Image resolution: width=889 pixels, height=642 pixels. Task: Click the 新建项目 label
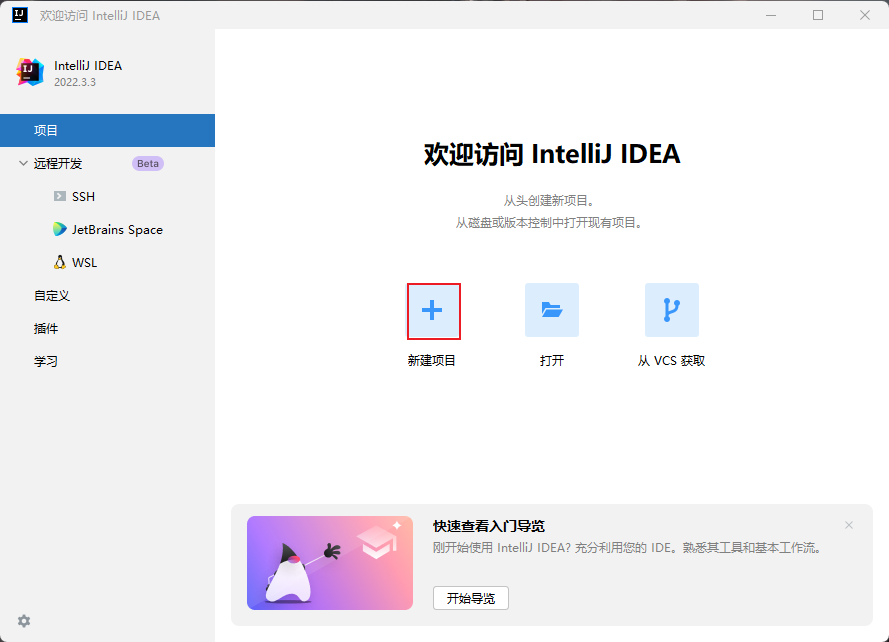click(431, 361)
